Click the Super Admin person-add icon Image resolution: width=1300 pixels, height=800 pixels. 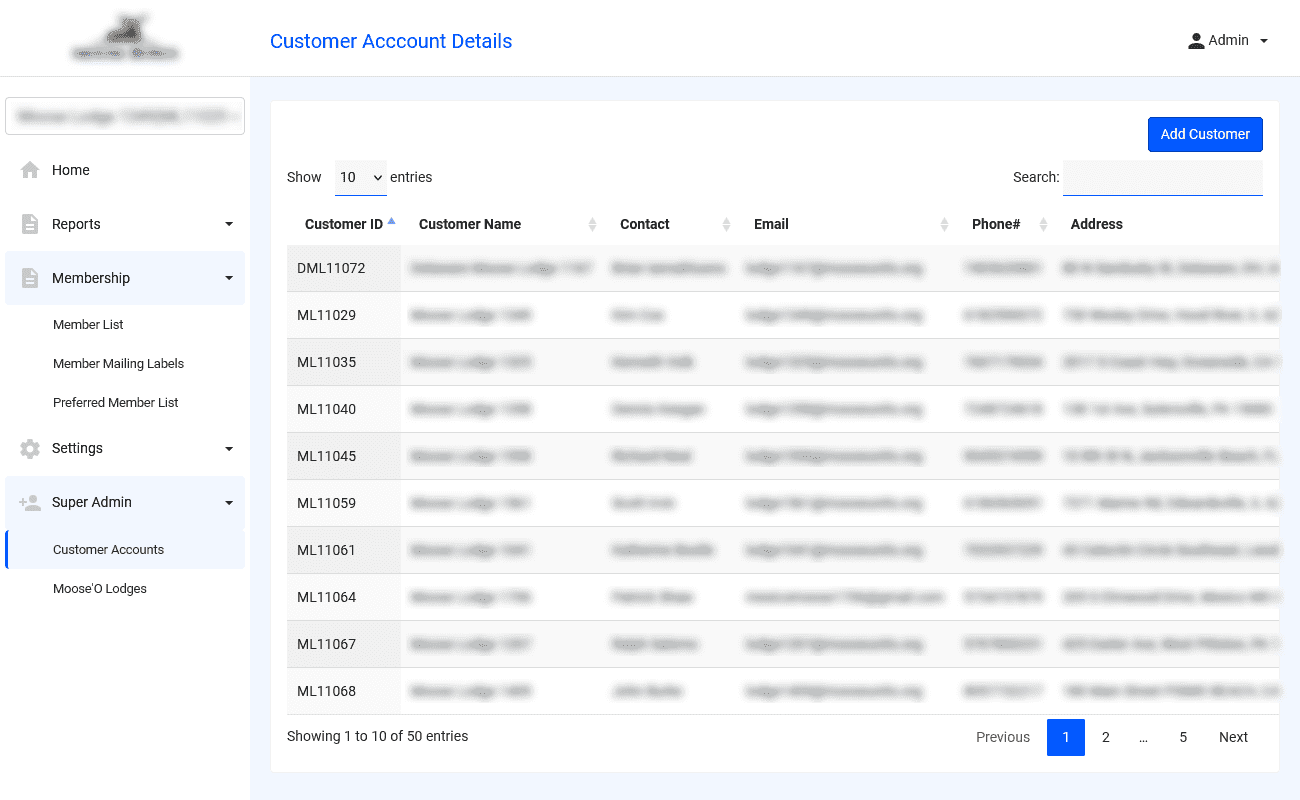click(30, 502)
